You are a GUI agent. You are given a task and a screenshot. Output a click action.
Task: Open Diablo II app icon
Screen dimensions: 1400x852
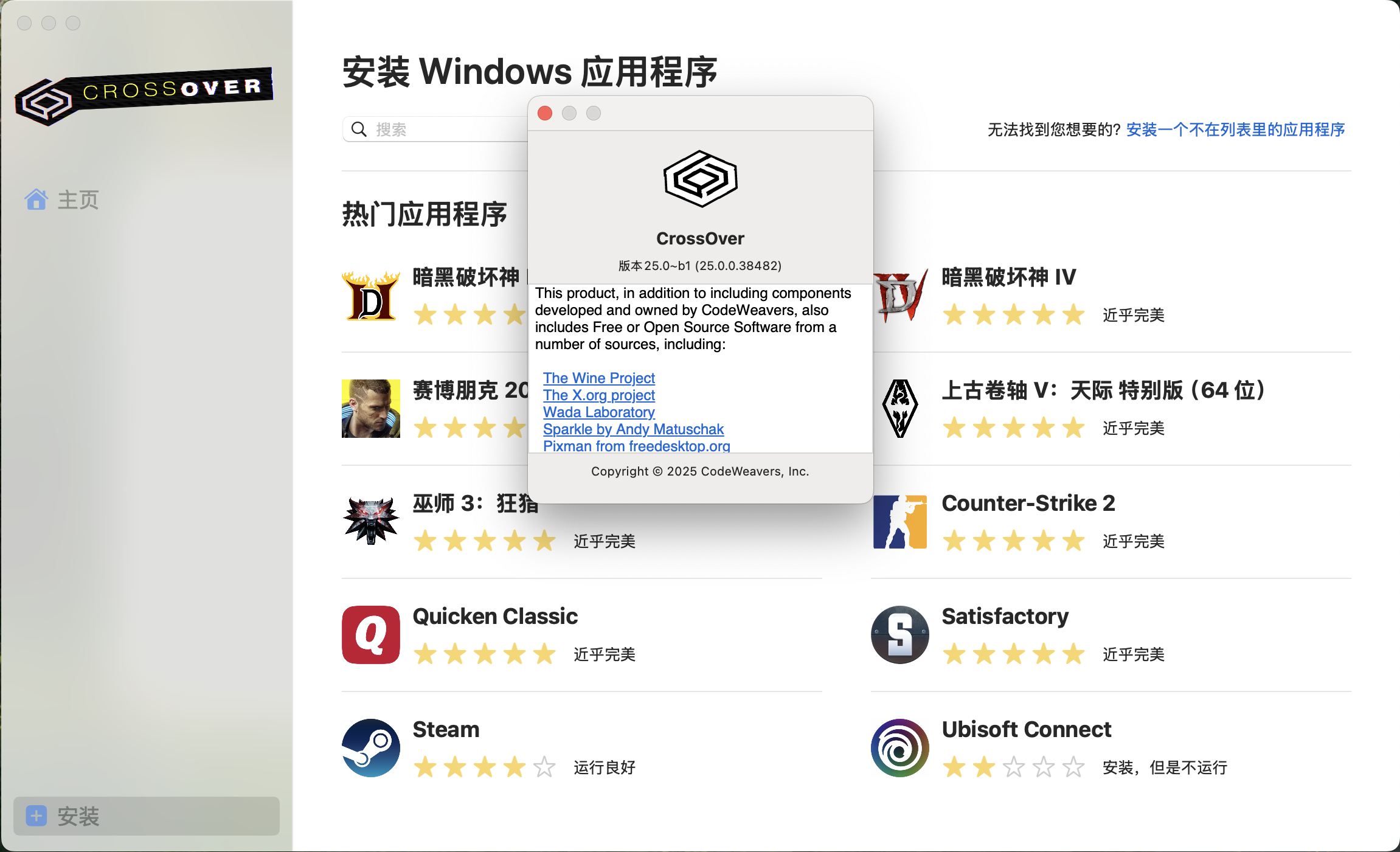click(371, 296)
